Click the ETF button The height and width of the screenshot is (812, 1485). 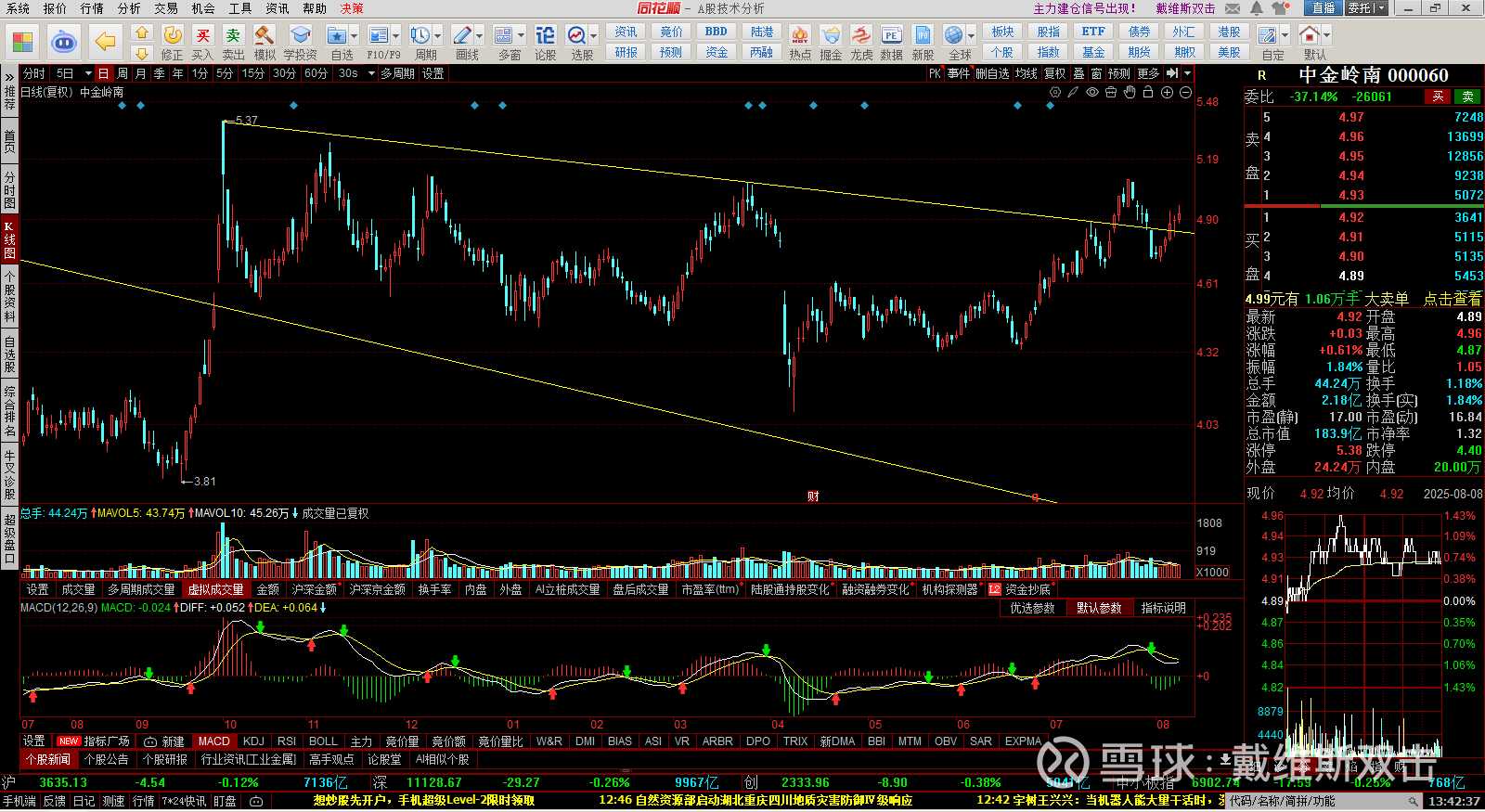[1093, 32]
